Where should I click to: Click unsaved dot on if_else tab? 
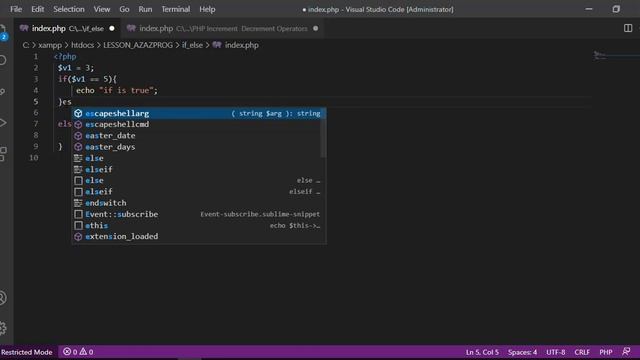[x=112, y=29]
